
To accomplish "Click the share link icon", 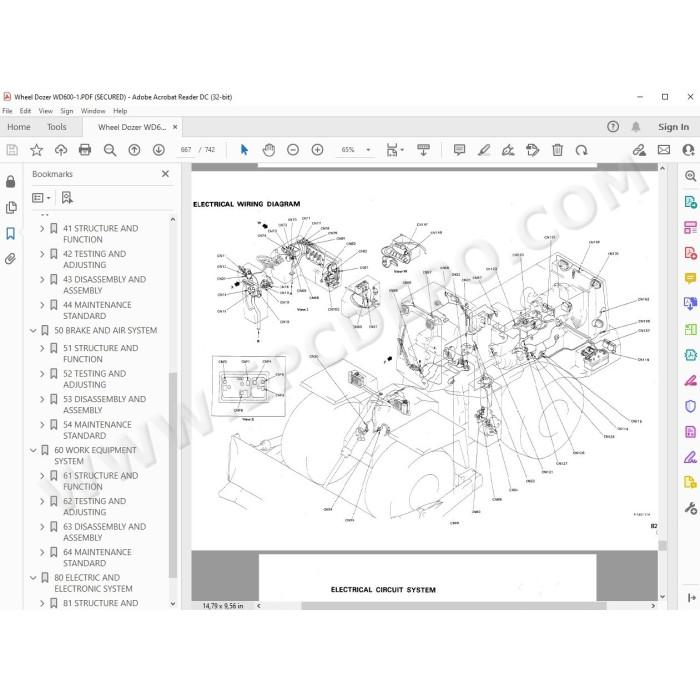I will point(639,150).
